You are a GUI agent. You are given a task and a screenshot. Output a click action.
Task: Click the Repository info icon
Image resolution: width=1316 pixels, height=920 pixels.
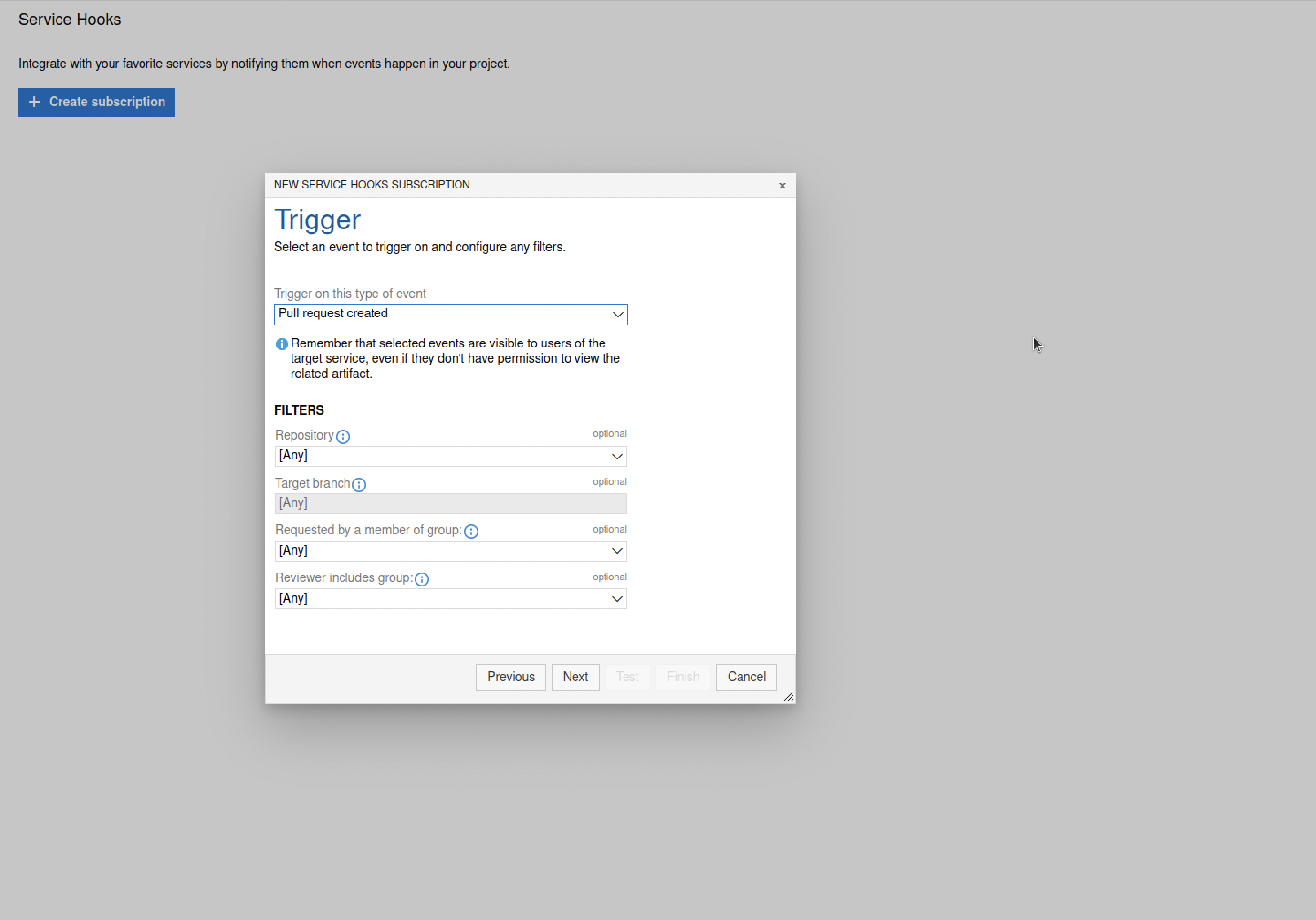[343, 437]
